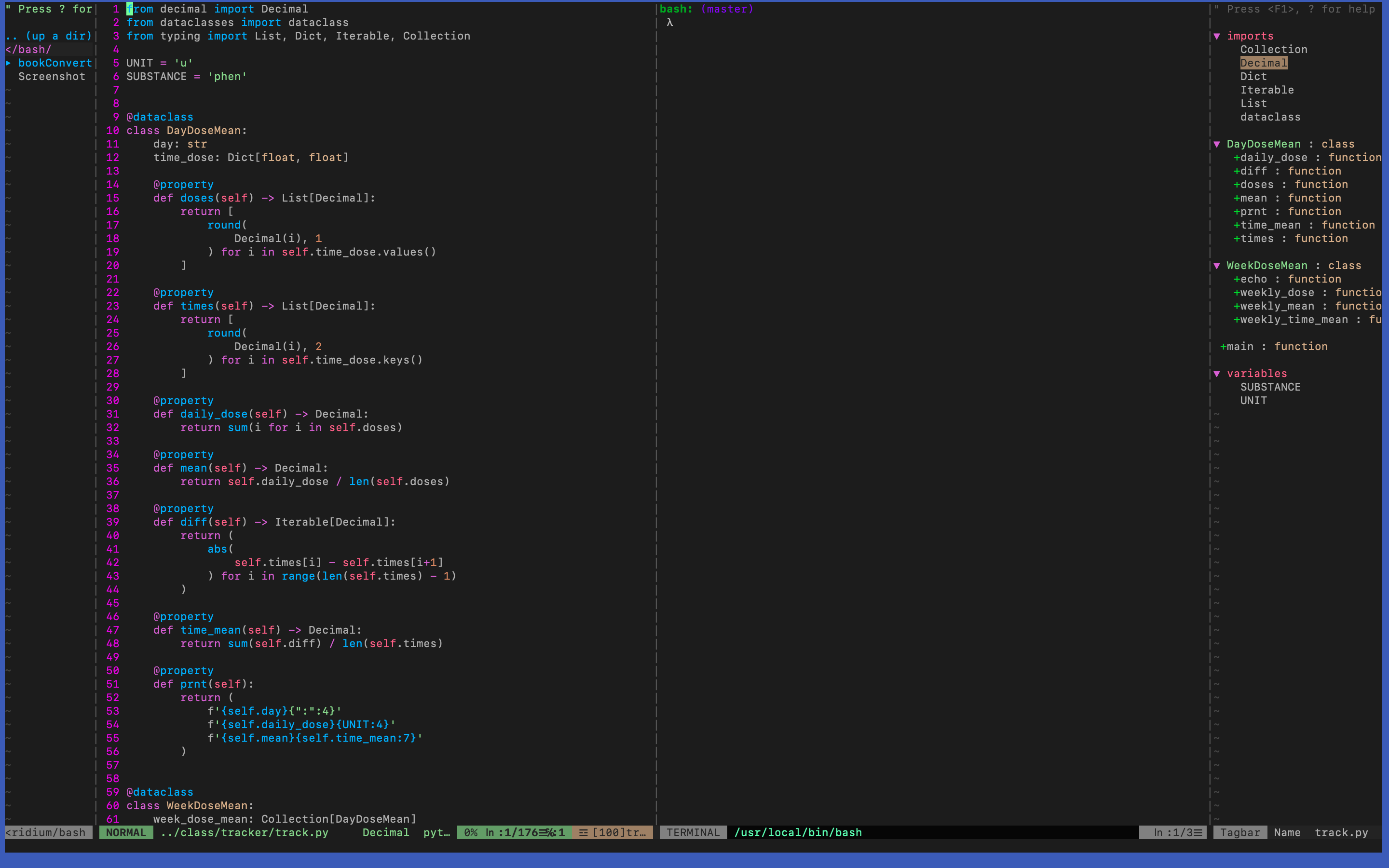The image size is (1389, 868).
Task: Click the plus marker beside daily_dose
Action: 1236,158
